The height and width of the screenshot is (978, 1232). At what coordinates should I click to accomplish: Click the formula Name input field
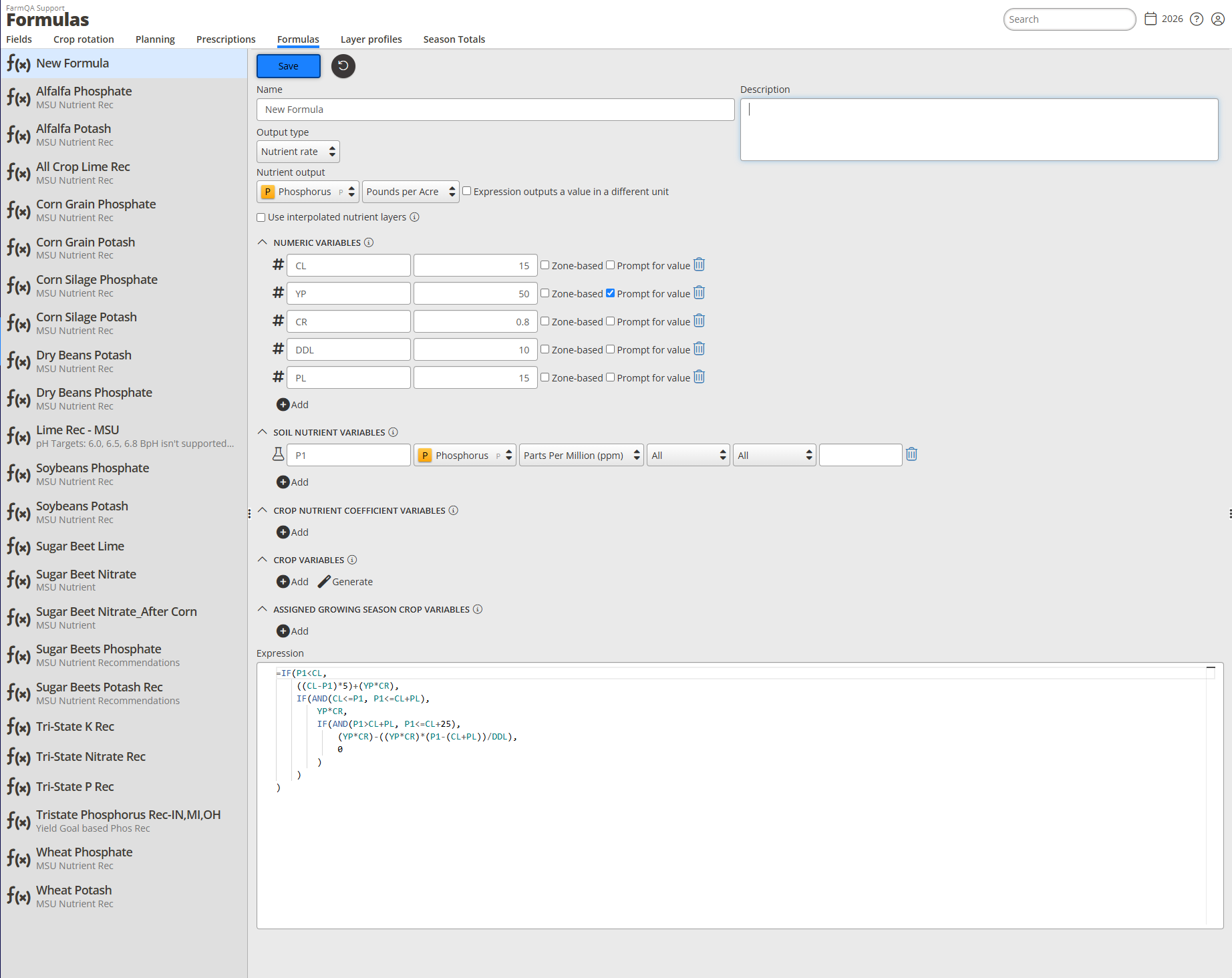pos(495,110)
